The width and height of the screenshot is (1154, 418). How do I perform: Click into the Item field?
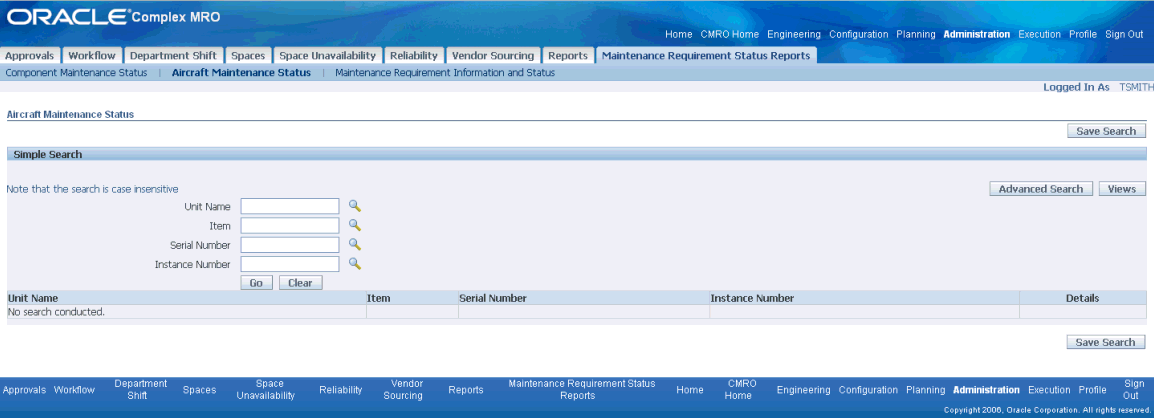tap(290, 226)
